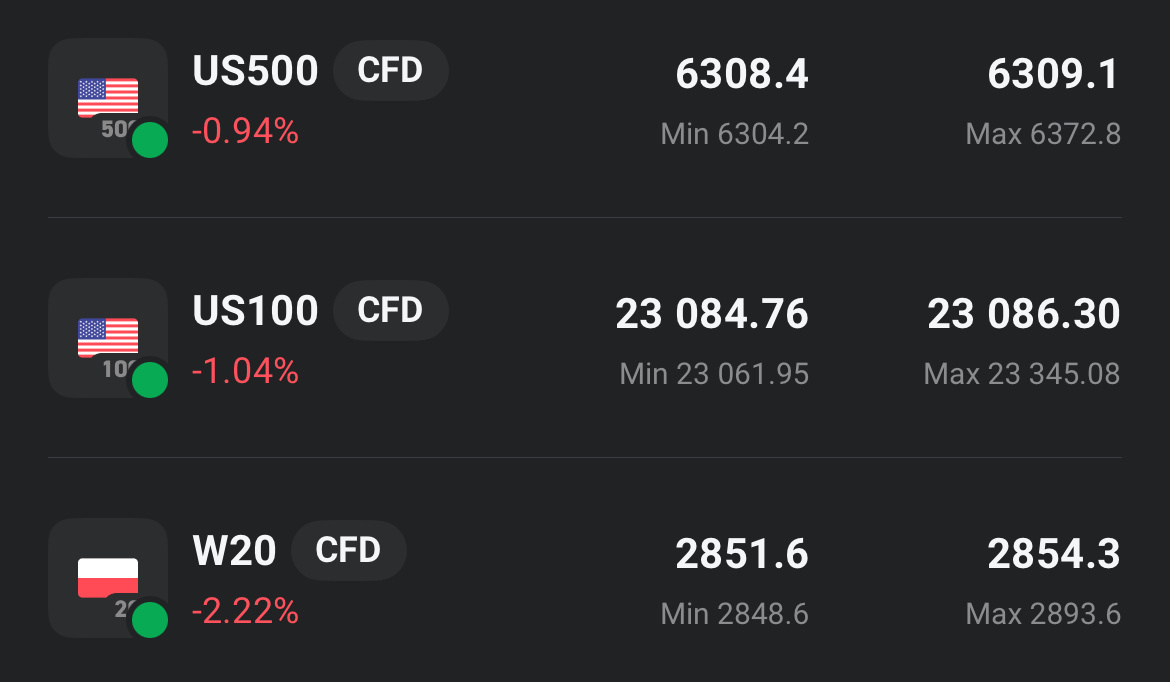Choose the W20 ask price 2854.3
This screenshot has height=682, width=1170.
[1054, 554]
